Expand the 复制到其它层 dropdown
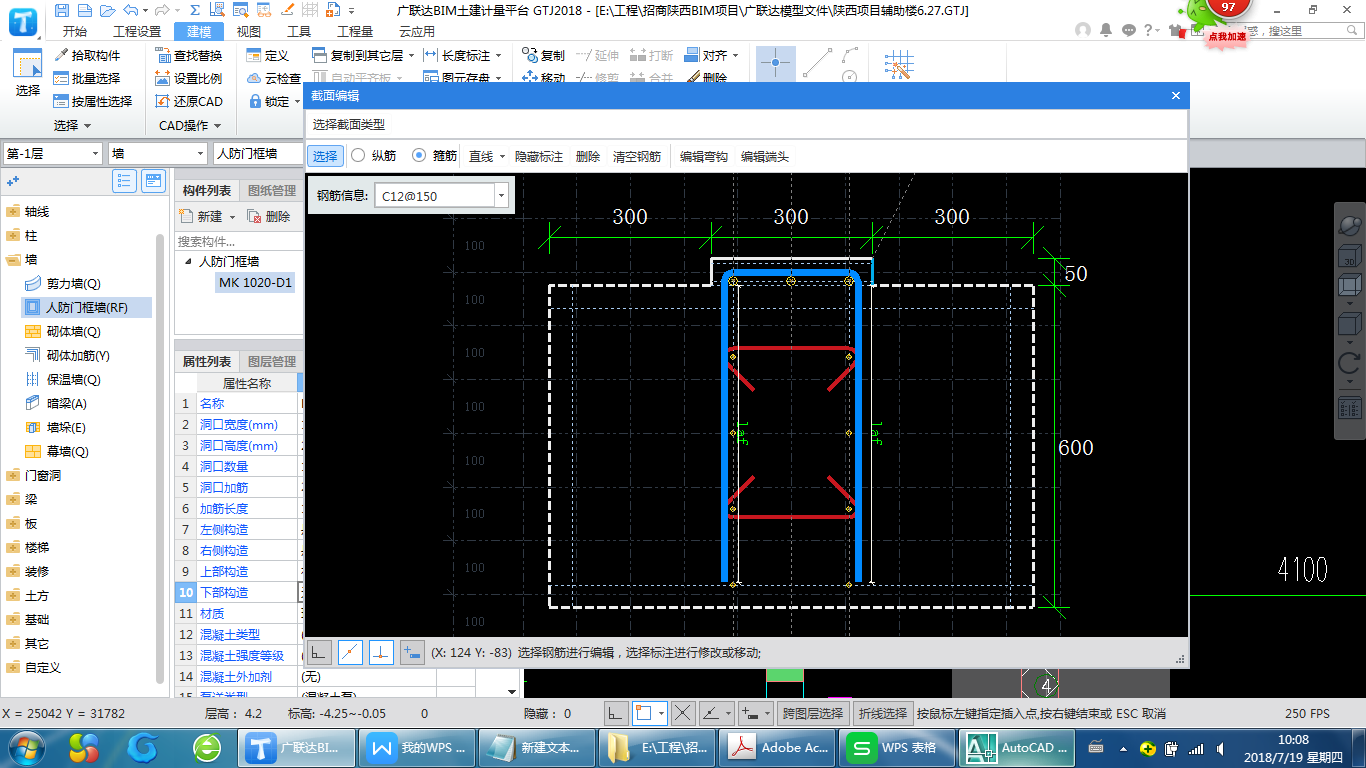The height and width of the screenshot is (768, 1366). pos(412,56)
